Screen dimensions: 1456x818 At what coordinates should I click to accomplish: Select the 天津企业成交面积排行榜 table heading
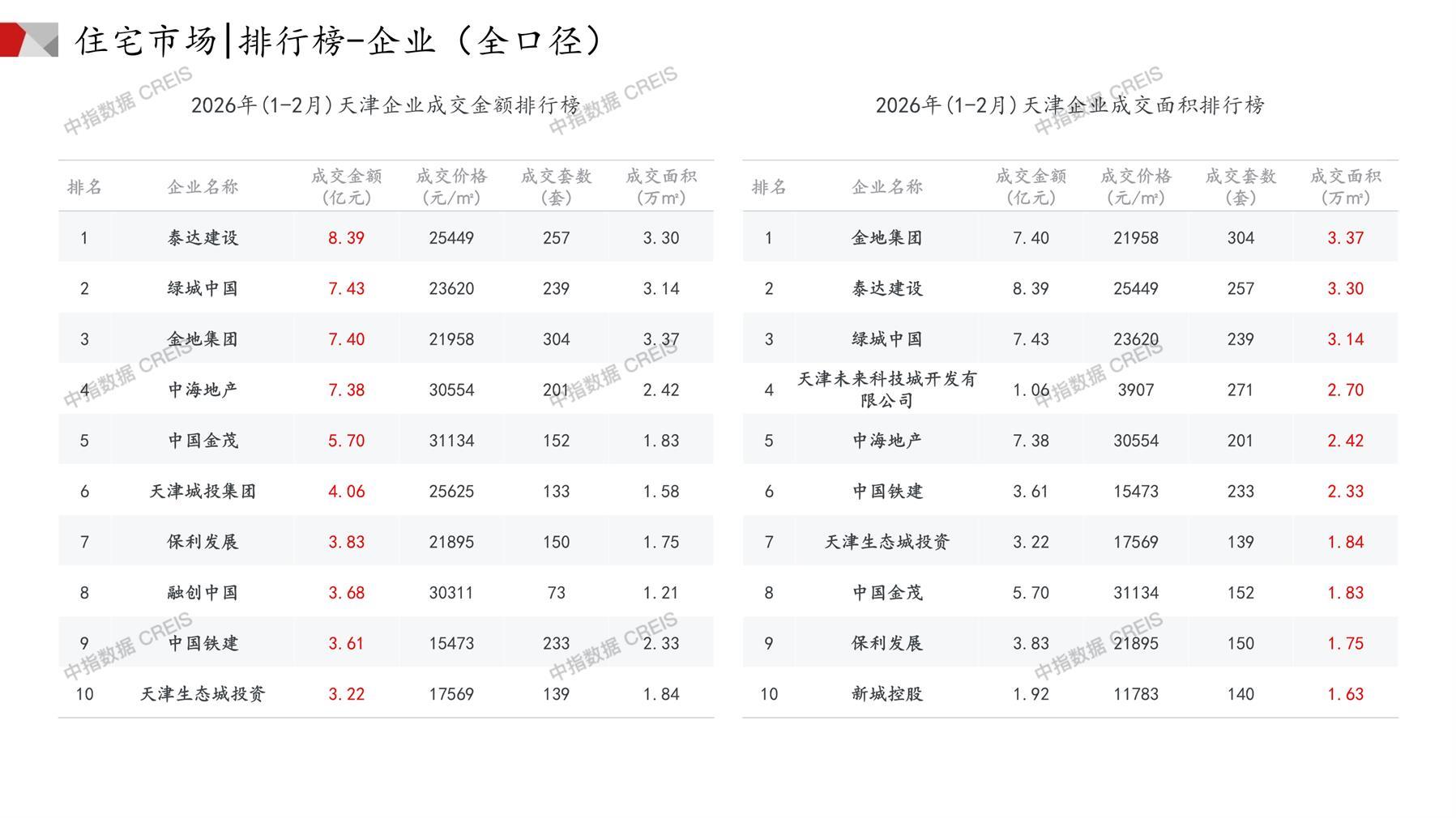pyautogui.click(x=1070, y=105)
